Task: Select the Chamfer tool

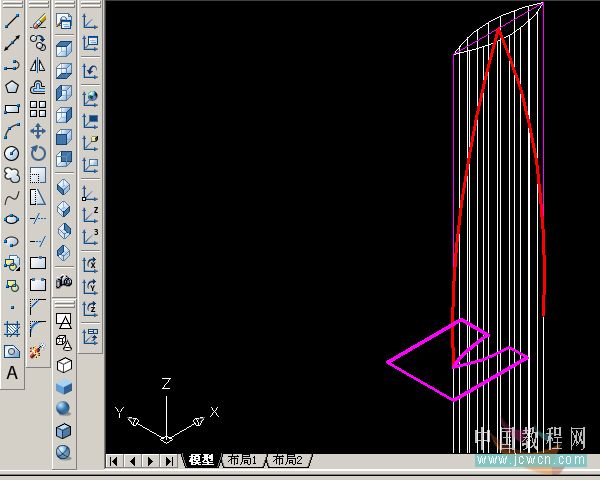Action: pyautogui.click(x=38, y=307)
